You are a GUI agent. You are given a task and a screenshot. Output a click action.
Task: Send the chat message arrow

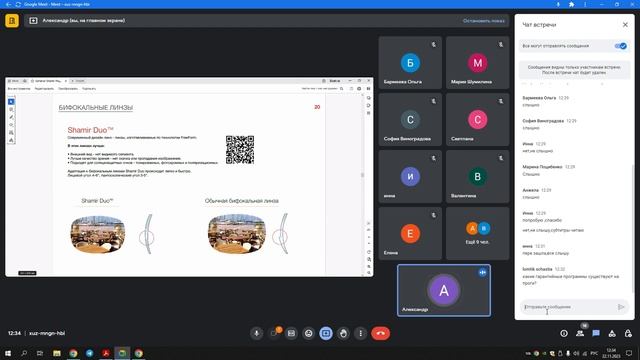point(621,307)
